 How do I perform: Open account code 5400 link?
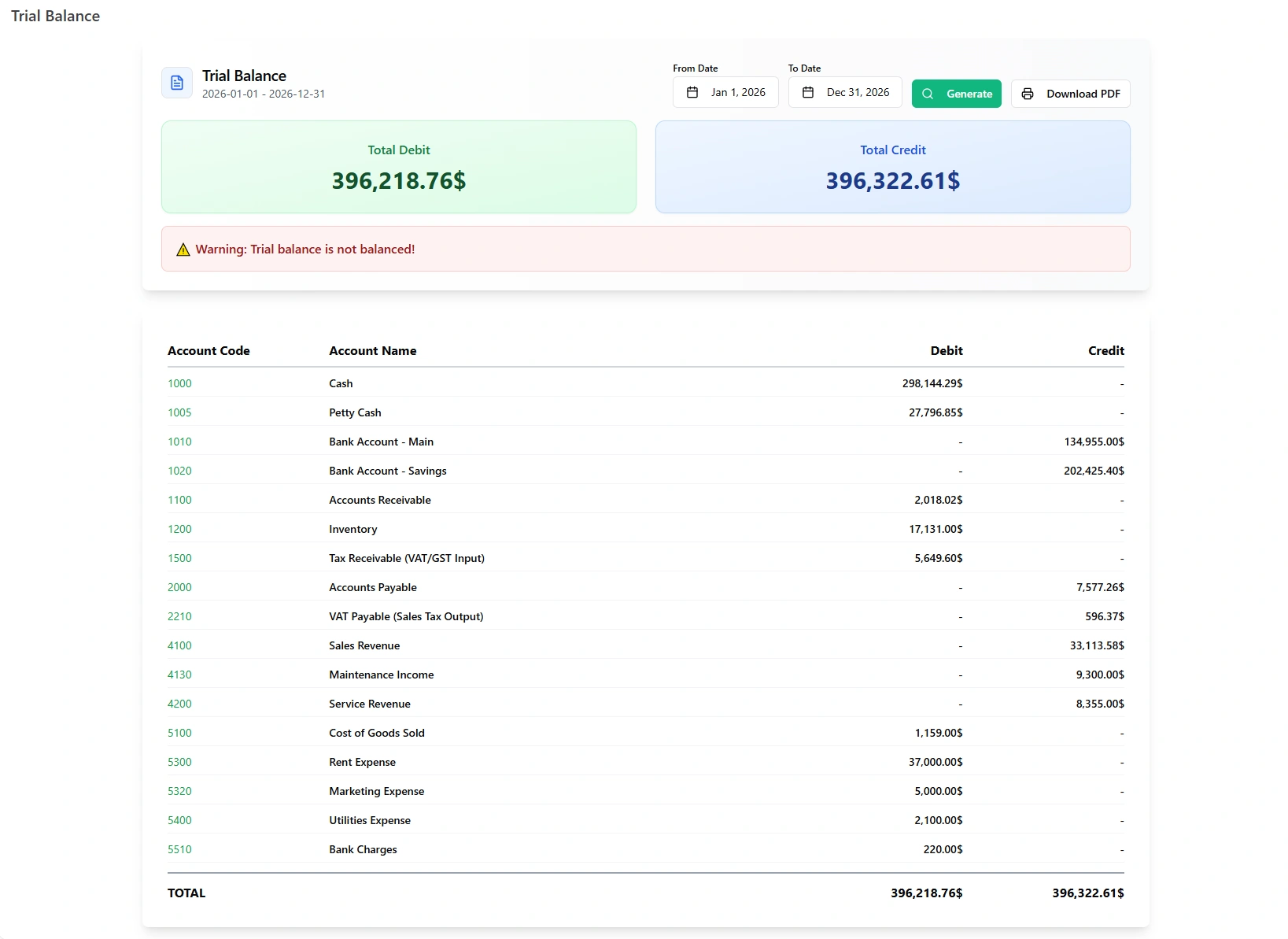tap(179, 820)
